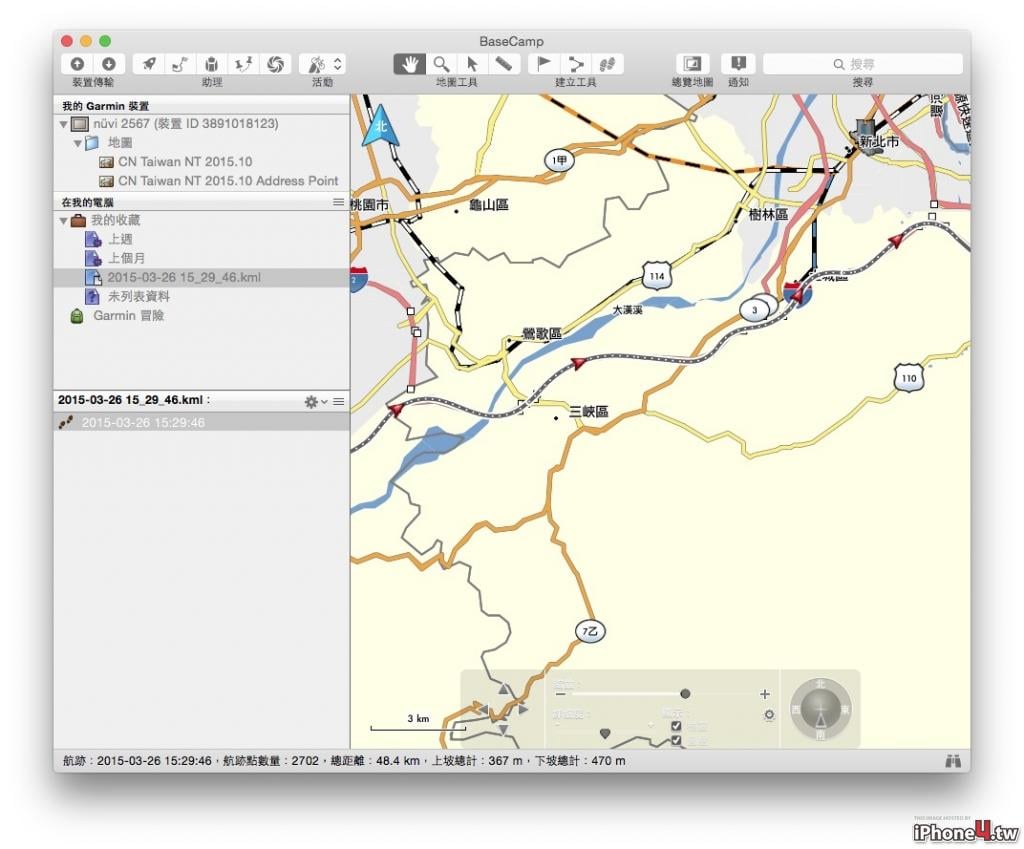Toggle the upper checkbox in map overlay
1024x849 pixels.
point(676,726)
